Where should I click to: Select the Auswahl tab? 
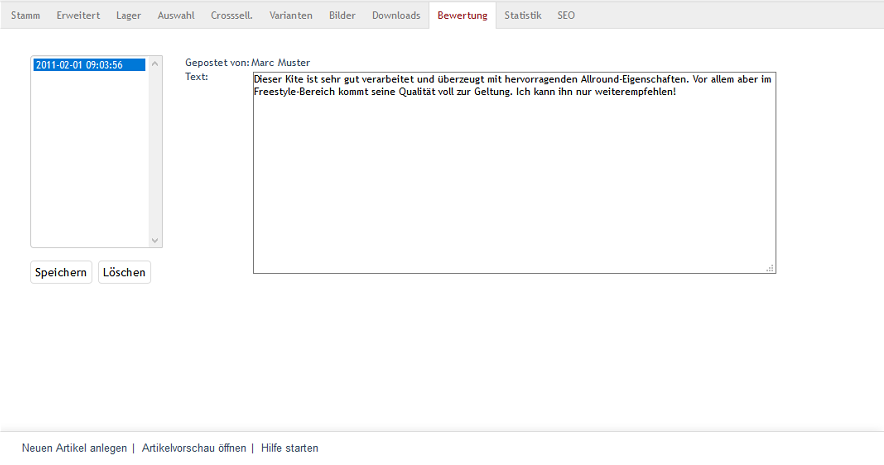pyautogui.click(x=176, y=15)
